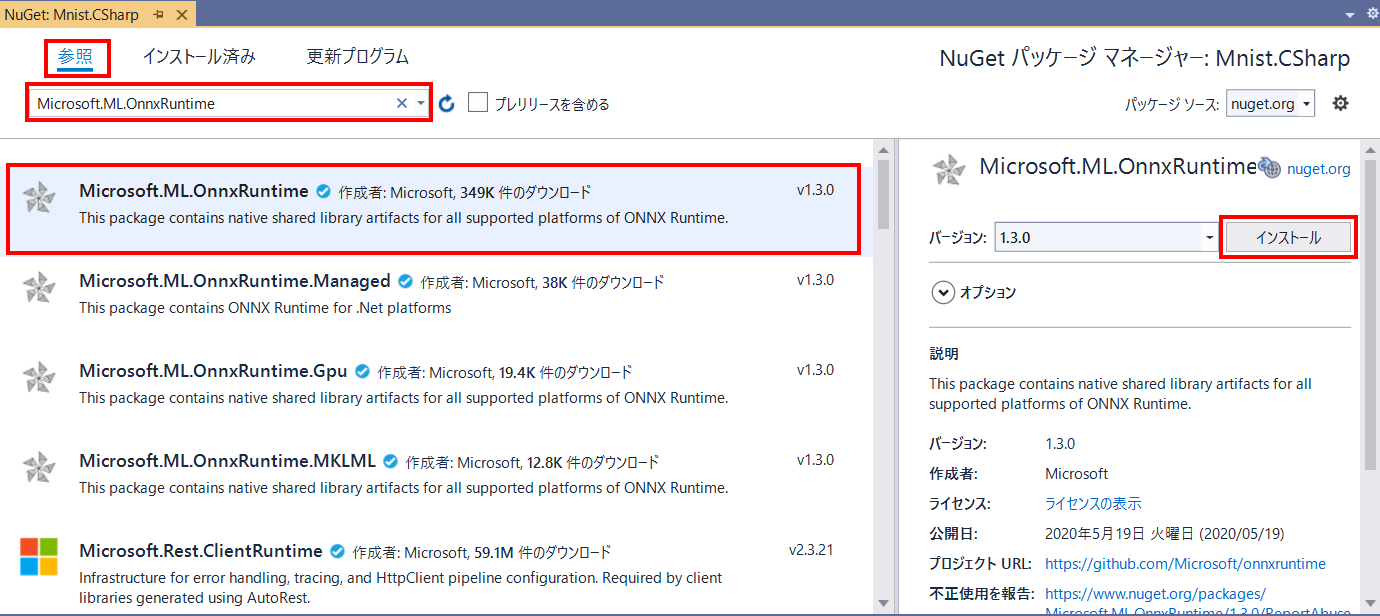1380x616 pixels.
Task: Select Microsoft.ML.OnnxRuntime.Gpu package name
Action: click(x=213, y=371)
